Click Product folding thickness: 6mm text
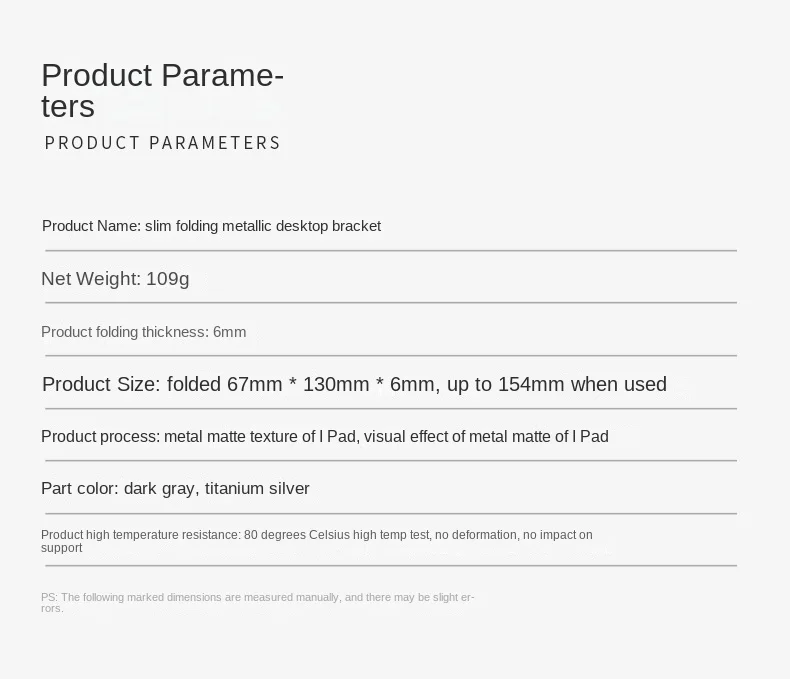The width and height of the screenshot is (790, 679). (143, 332)
